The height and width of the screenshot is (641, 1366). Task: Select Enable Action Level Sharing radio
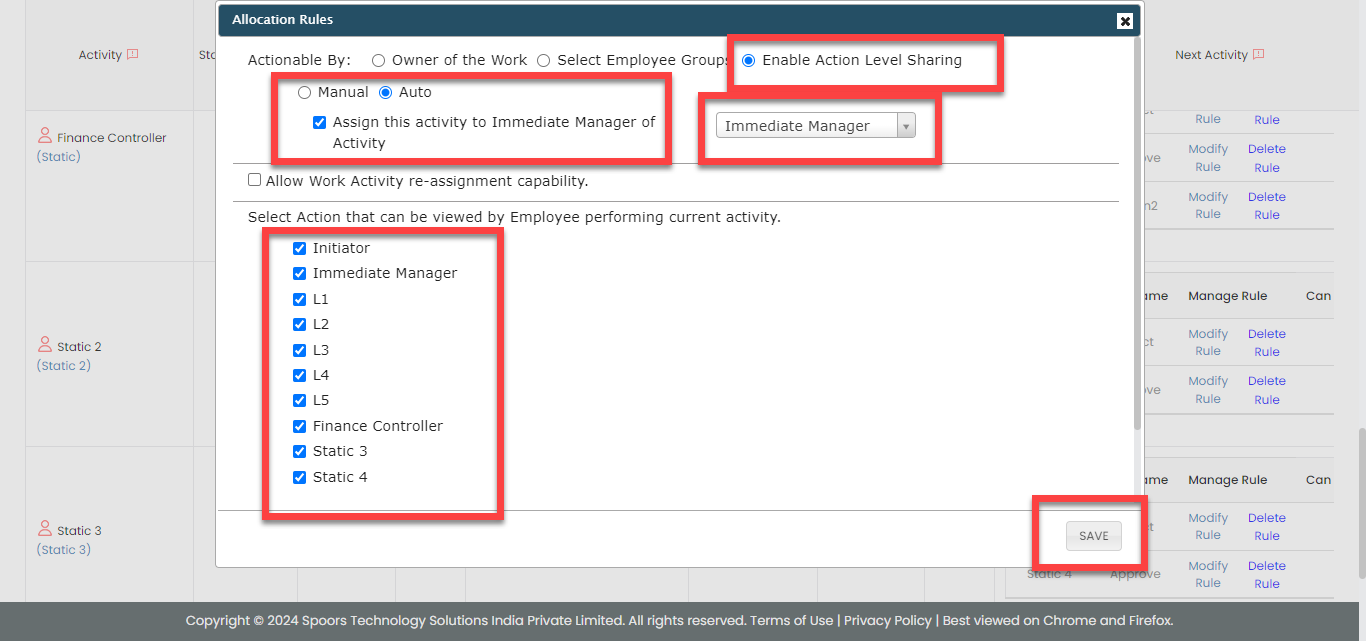coord(748,61)
